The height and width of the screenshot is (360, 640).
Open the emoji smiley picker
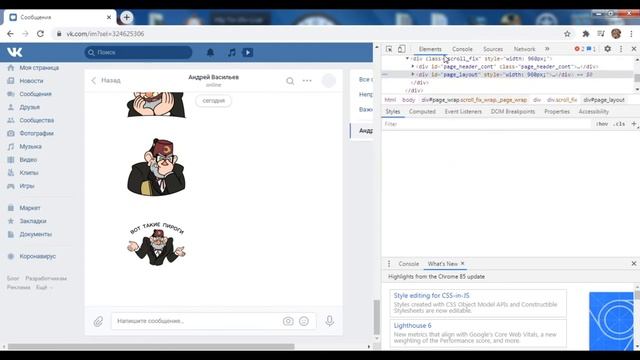pyautogui.click(x=304, y=321)
